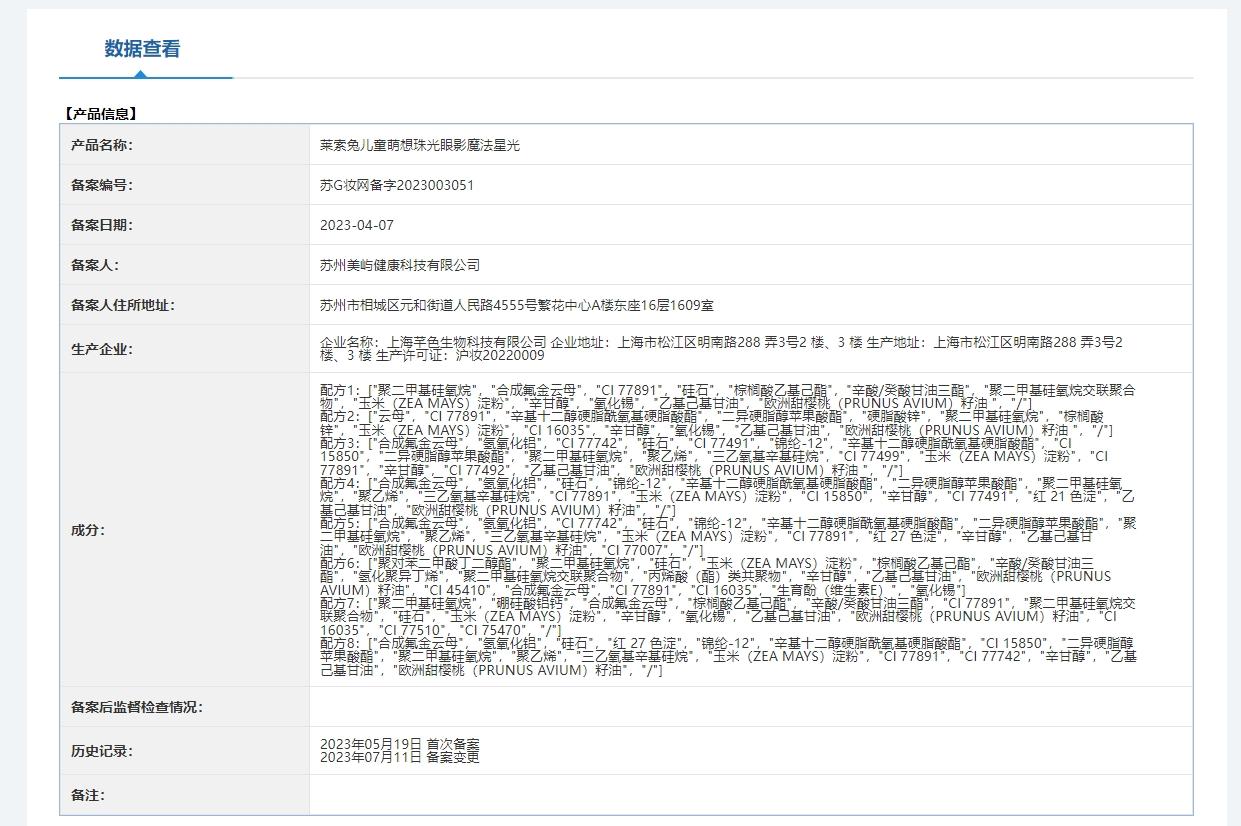Click the 备案日期 row label
1241x826 pixels.
(101, 225)
